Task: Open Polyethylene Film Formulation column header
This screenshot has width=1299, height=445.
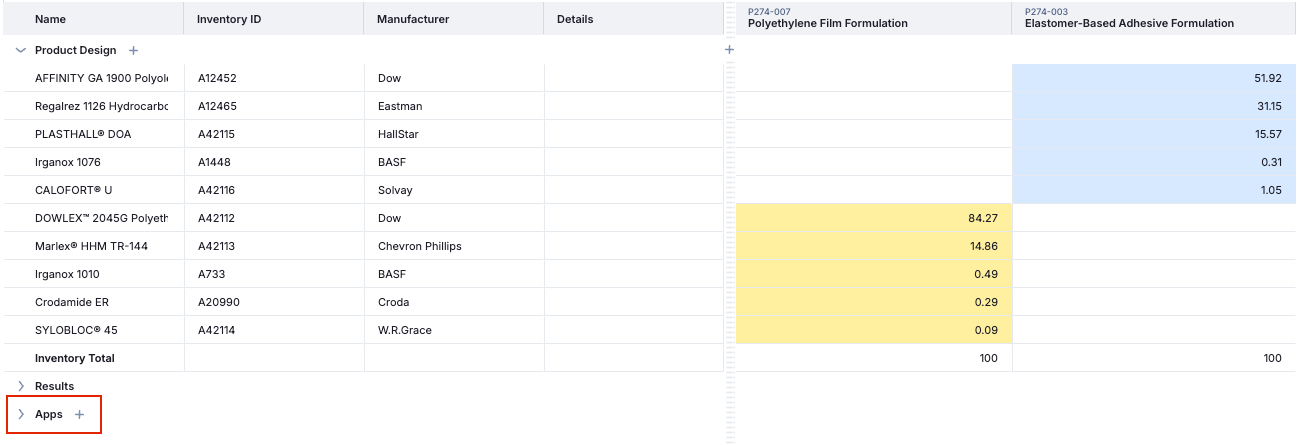Action: 827,23
